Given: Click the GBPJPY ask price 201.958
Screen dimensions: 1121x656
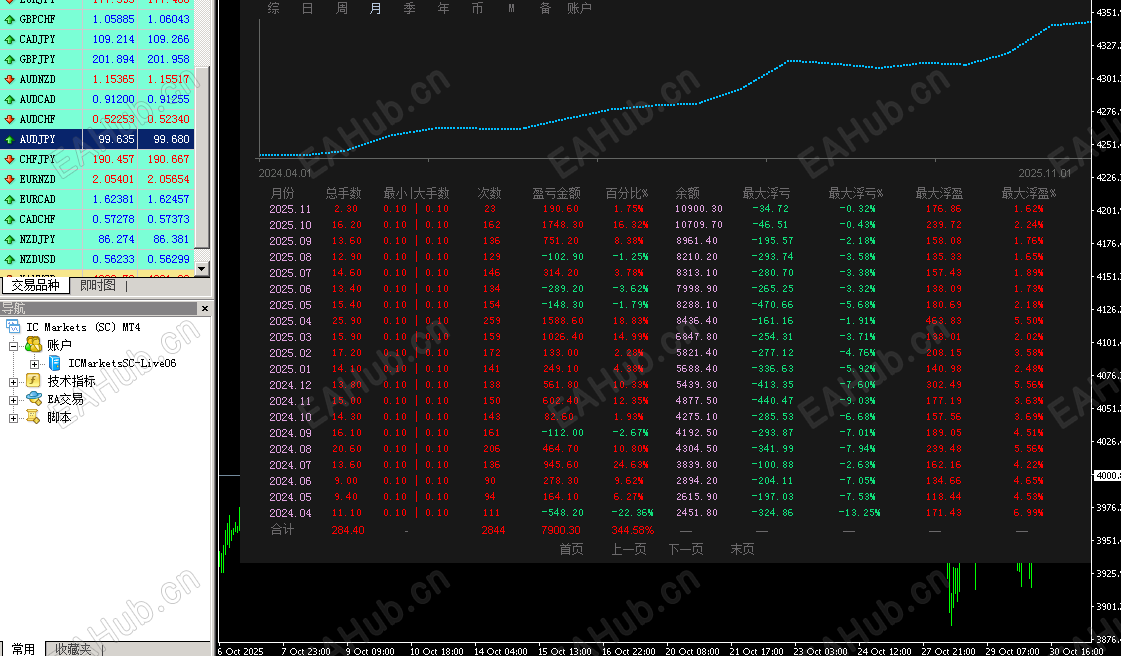Looking at the screenshot, I should click(168, 59).
